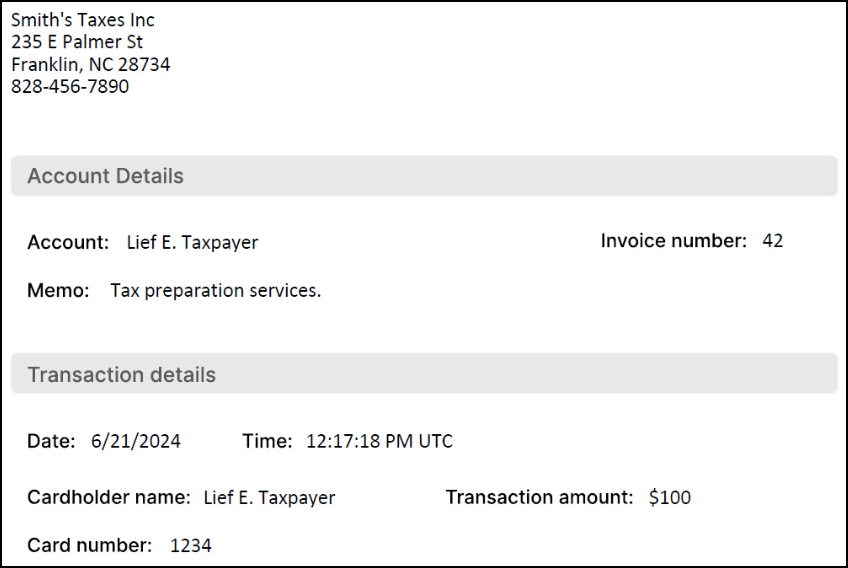
Task: Select the transaction amount $100
Action: click(x=670, y=497)
